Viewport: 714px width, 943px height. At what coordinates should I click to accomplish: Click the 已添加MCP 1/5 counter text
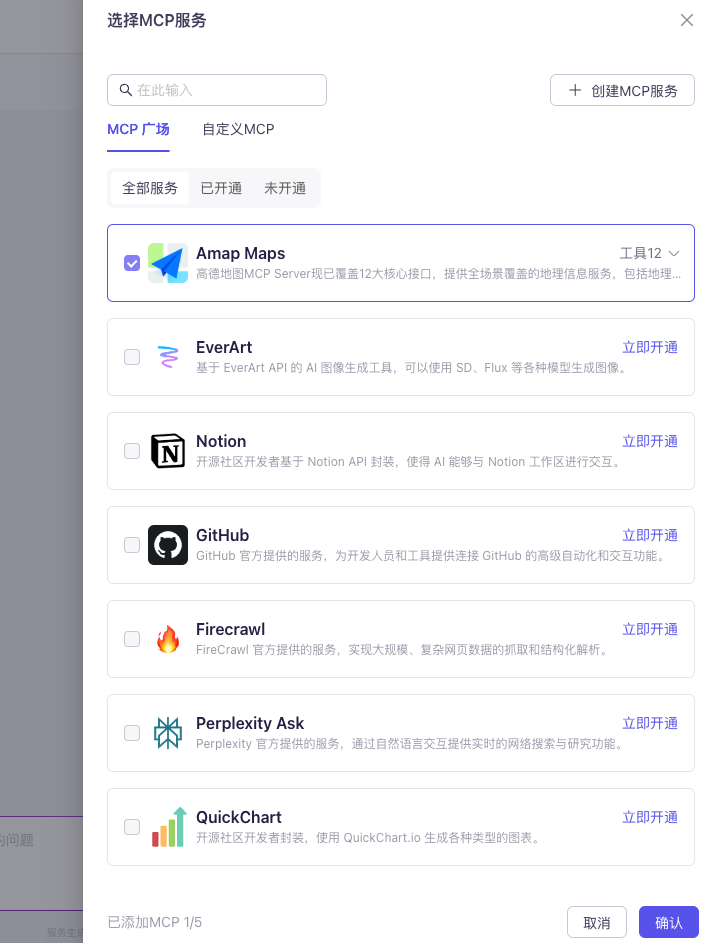(x=155, y=922)
